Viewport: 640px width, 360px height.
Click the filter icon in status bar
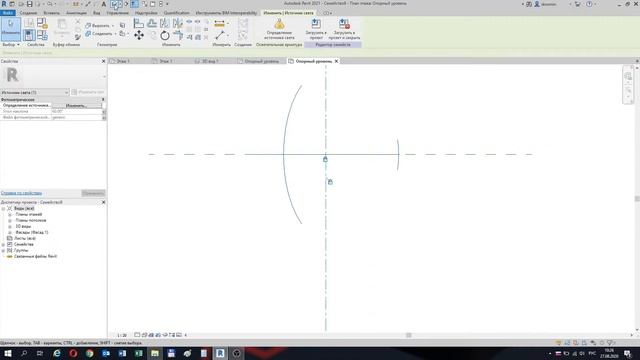pyautogui.click(x=610, y=343)
